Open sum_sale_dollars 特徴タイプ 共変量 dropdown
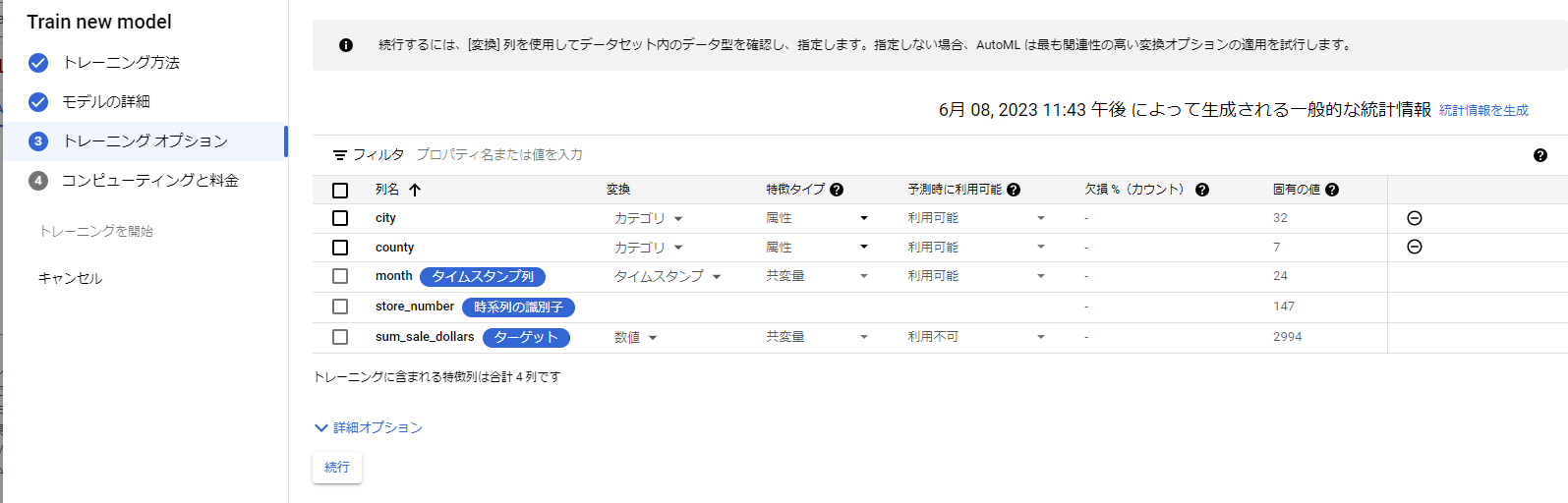The image size is (1568, 503). point(818,337)
